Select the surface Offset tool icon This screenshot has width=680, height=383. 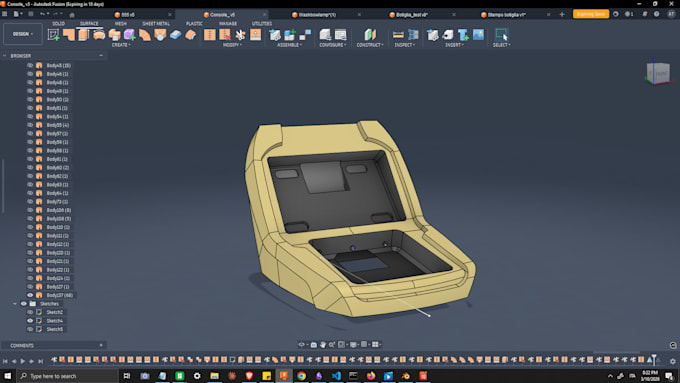[x=191, y=35]
